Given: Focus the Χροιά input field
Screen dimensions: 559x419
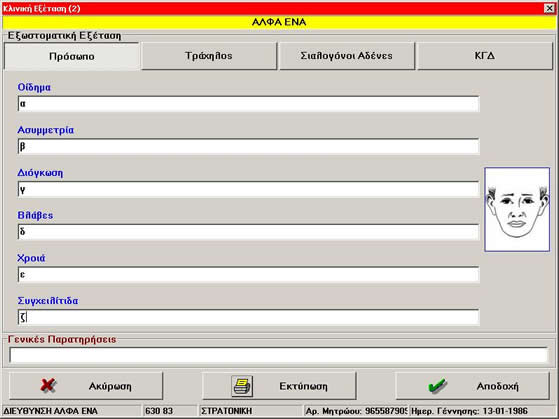Looking at the screenshot, I should (248, 274).
